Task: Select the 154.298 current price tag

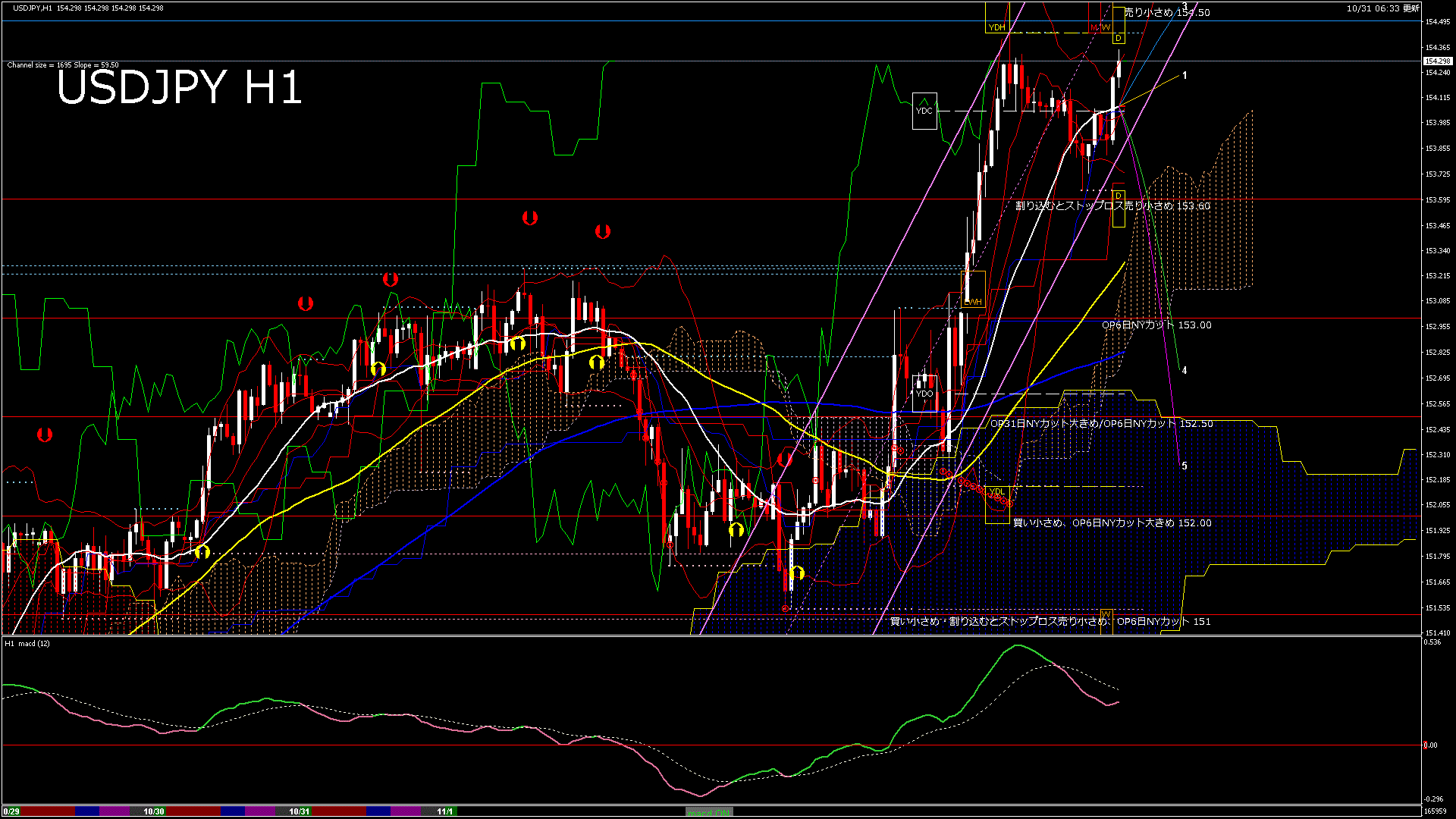Action: tap(1438, 59)
